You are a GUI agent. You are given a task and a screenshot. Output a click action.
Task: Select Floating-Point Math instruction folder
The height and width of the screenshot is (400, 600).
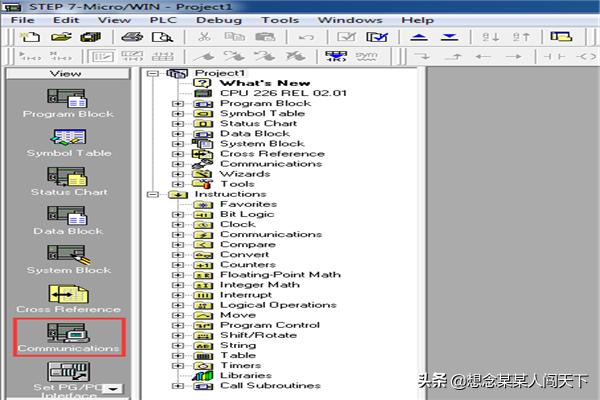click(x=280, y=275)
